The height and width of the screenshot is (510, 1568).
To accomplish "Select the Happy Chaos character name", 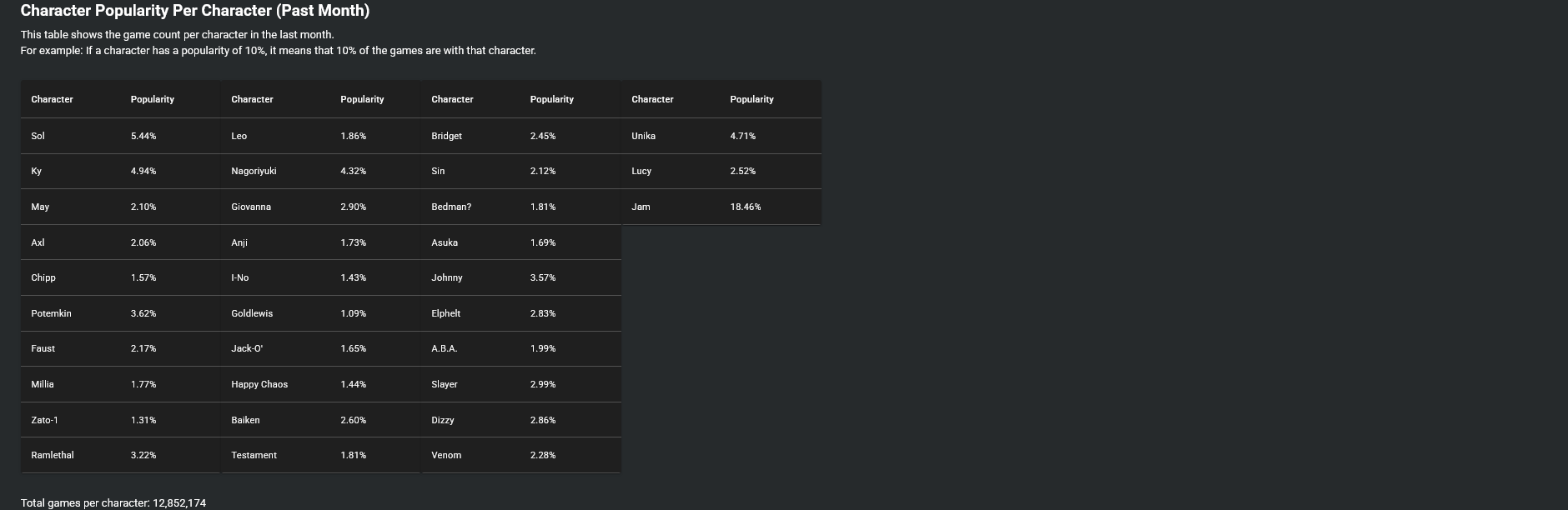I will (x=259, y=384).
